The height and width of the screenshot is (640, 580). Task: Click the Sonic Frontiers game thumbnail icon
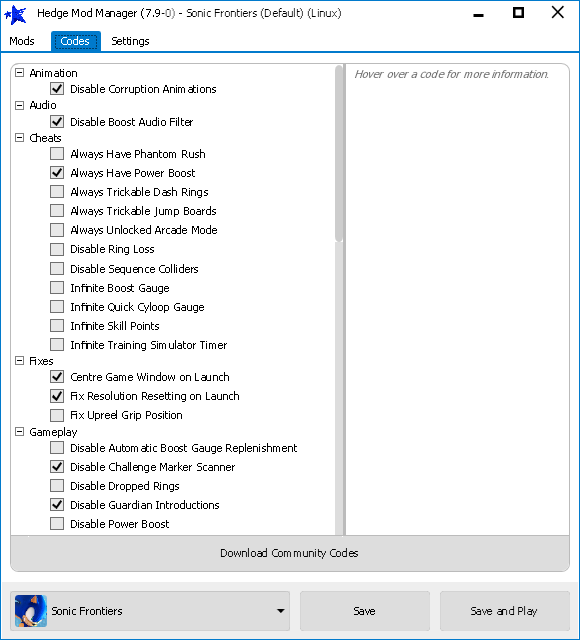click(x=31, y=611)
